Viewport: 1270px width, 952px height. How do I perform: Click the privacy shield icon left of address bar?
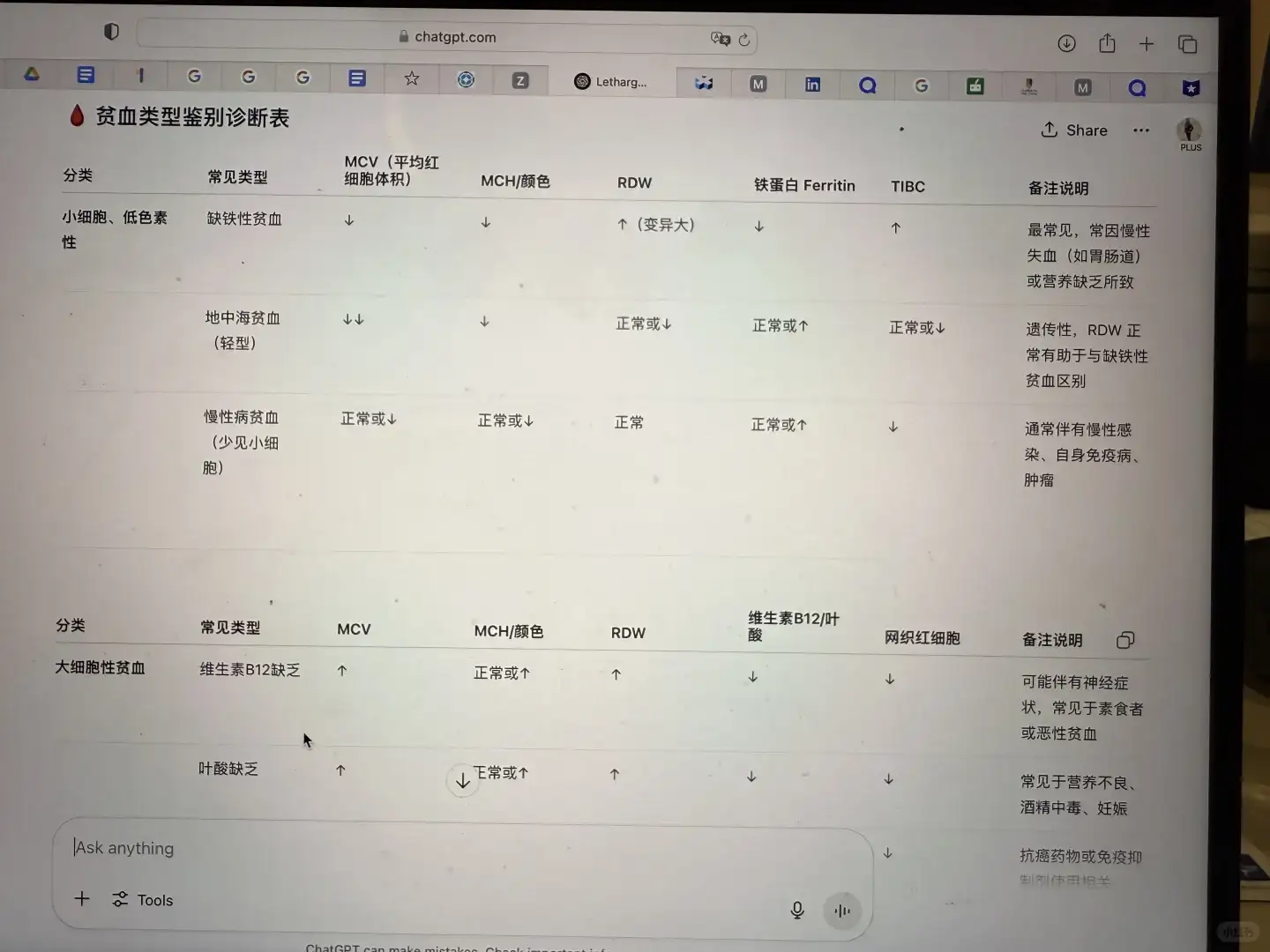(111, 31)
